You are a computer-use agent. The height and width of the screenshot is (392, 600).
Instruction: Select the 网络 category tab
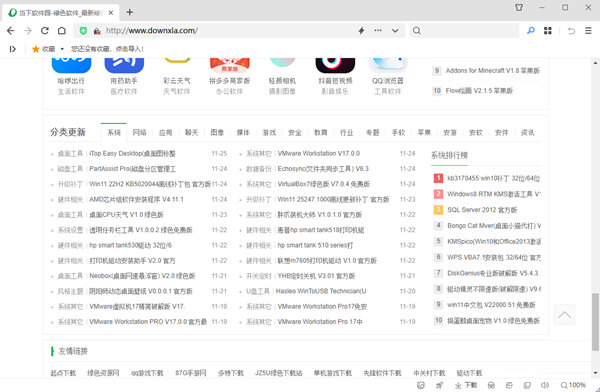point(140,132)
